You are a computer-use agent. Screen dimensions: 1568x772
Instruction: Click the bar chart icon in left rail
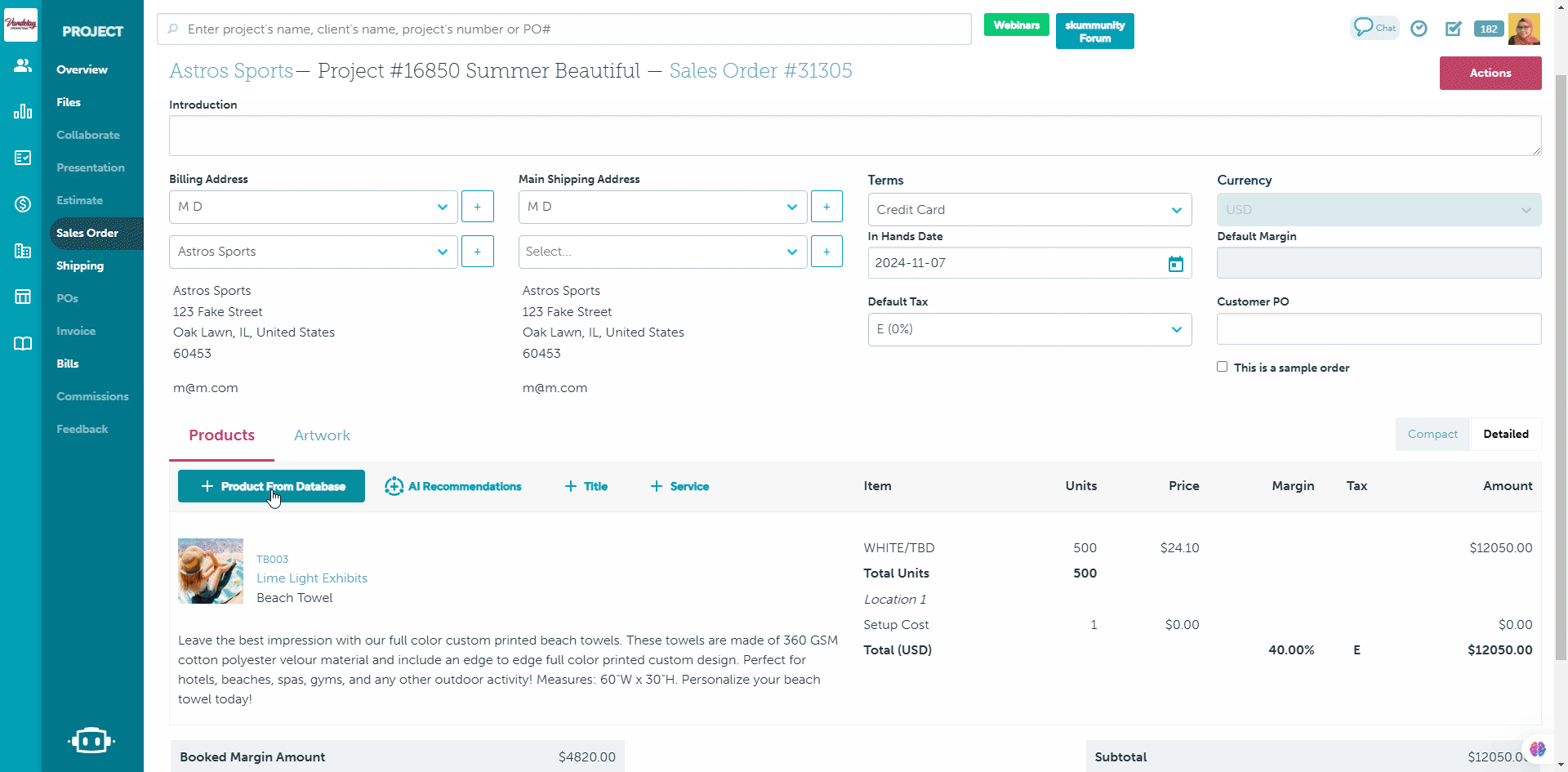click(x=22, y=112)
